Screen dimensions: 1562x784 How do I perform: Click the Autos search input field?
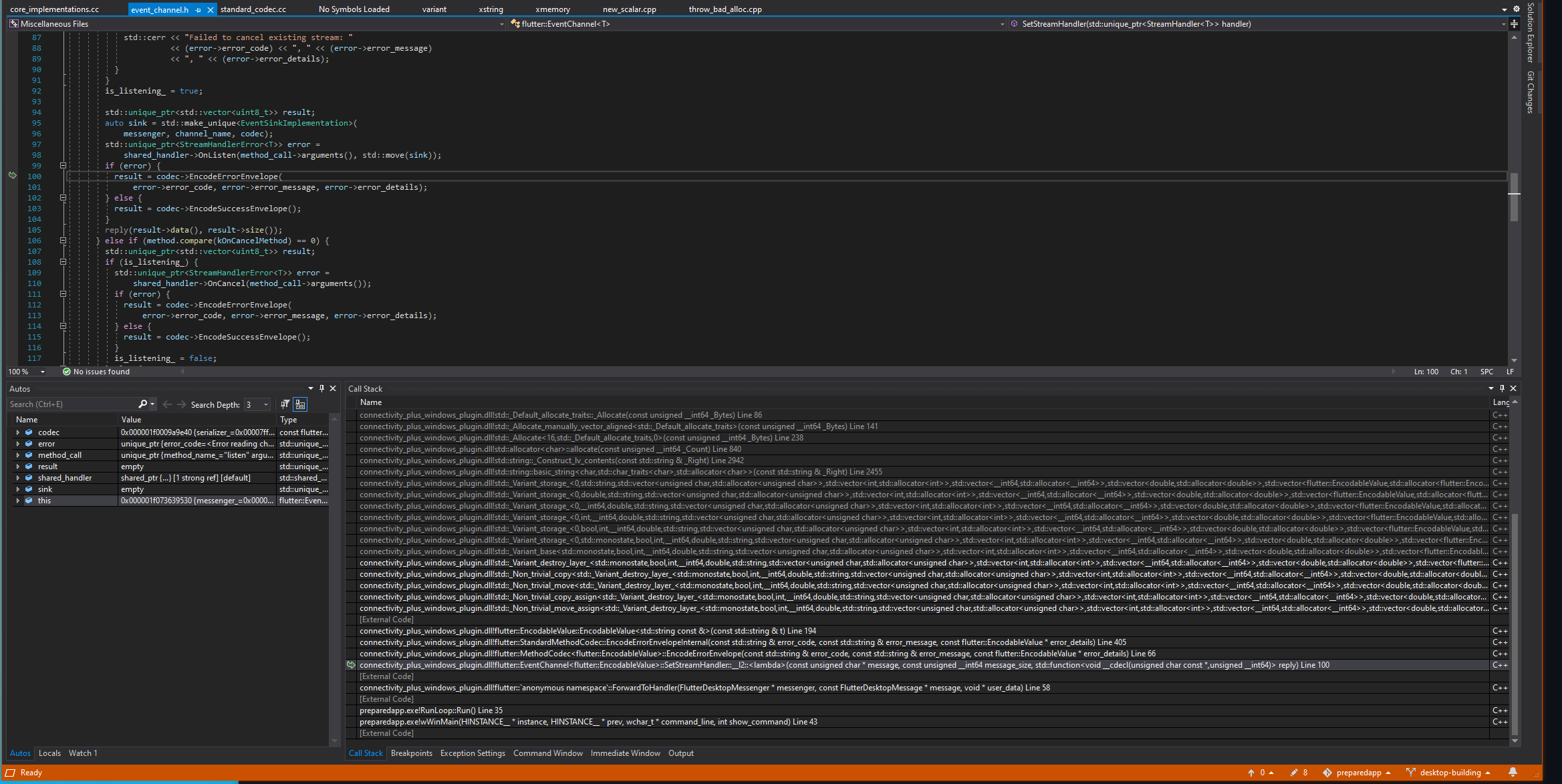click(72, 404)
